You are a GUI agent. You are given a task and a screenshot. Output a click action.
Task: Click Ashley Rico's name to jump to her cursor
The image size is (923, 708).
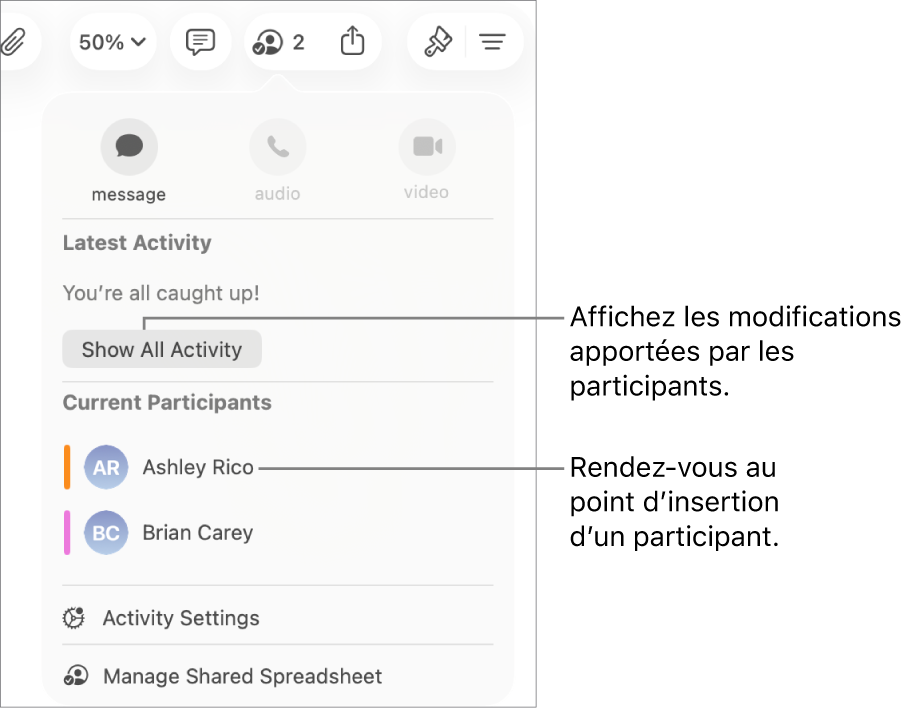click(x=197, y=467)
